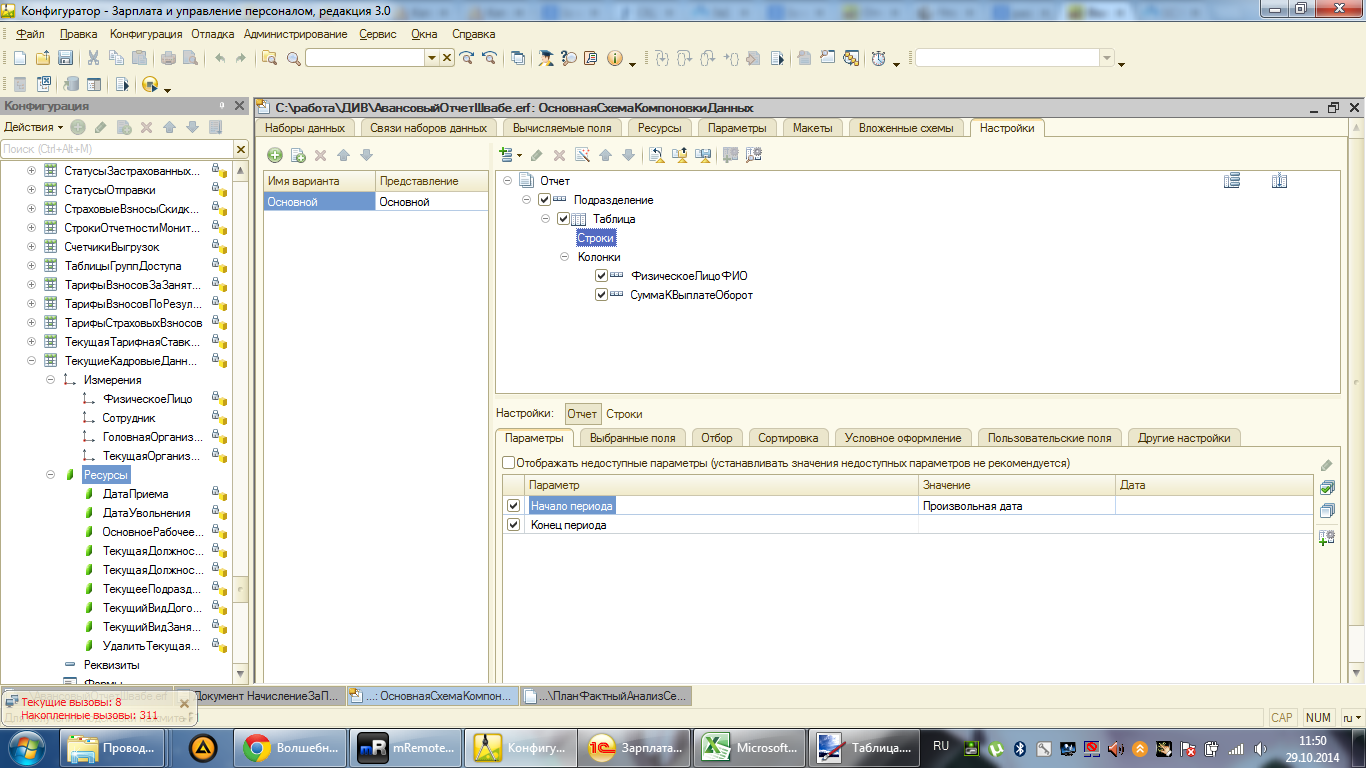Click the Cut scissors icon
Image resolution: width=1366 pixels, height=768 pixels.
pos(93,58)
